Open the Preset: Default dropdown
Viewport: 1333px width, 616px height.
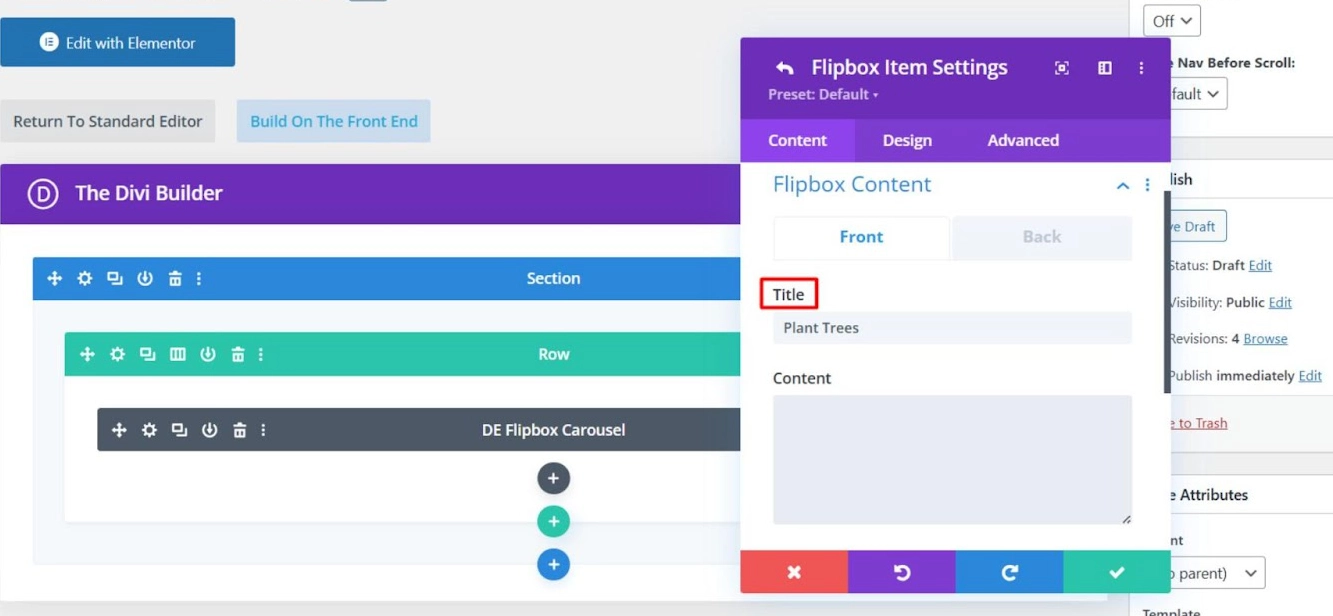[x=823, y=95]
